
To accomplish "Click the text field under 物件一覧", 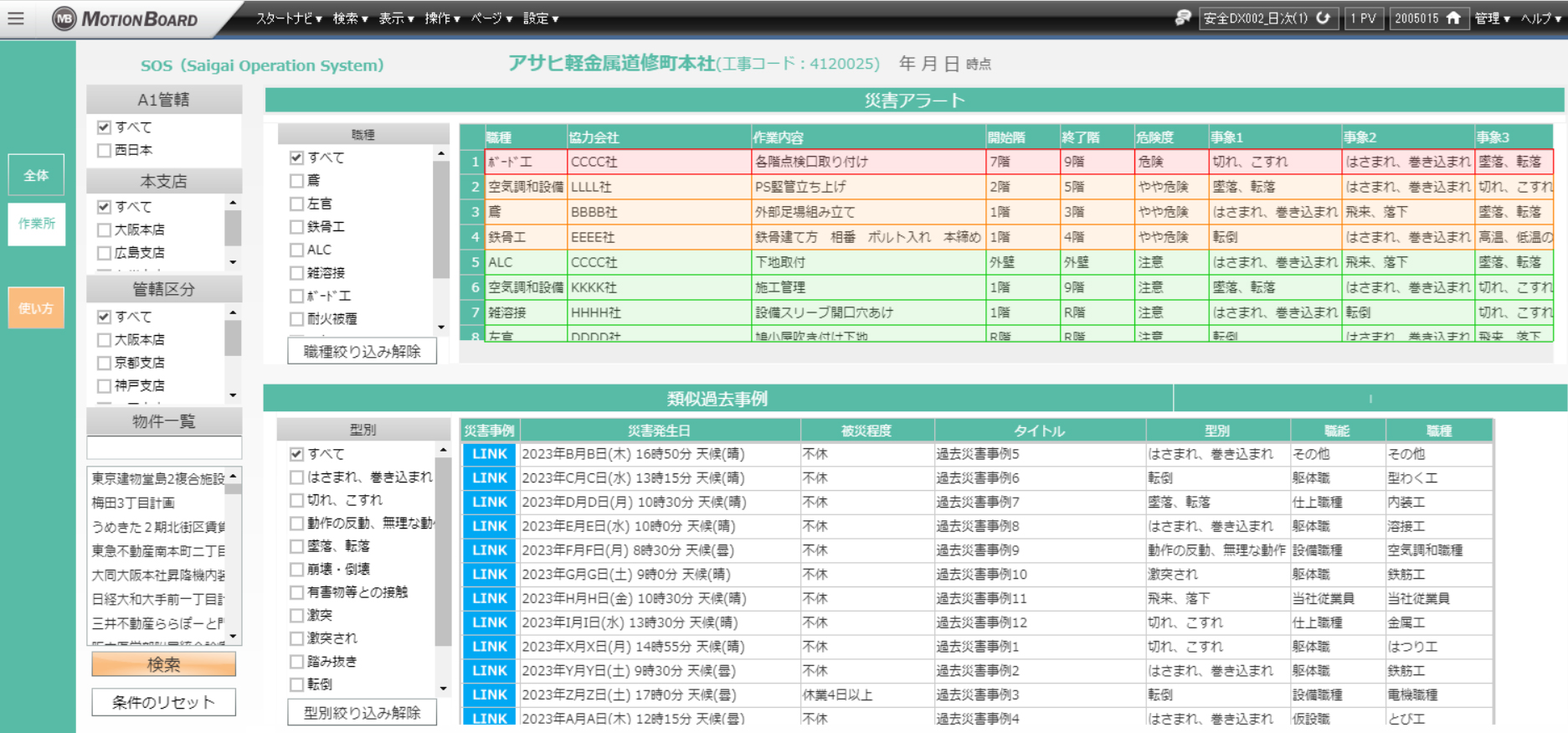I will tap(164, 448).
